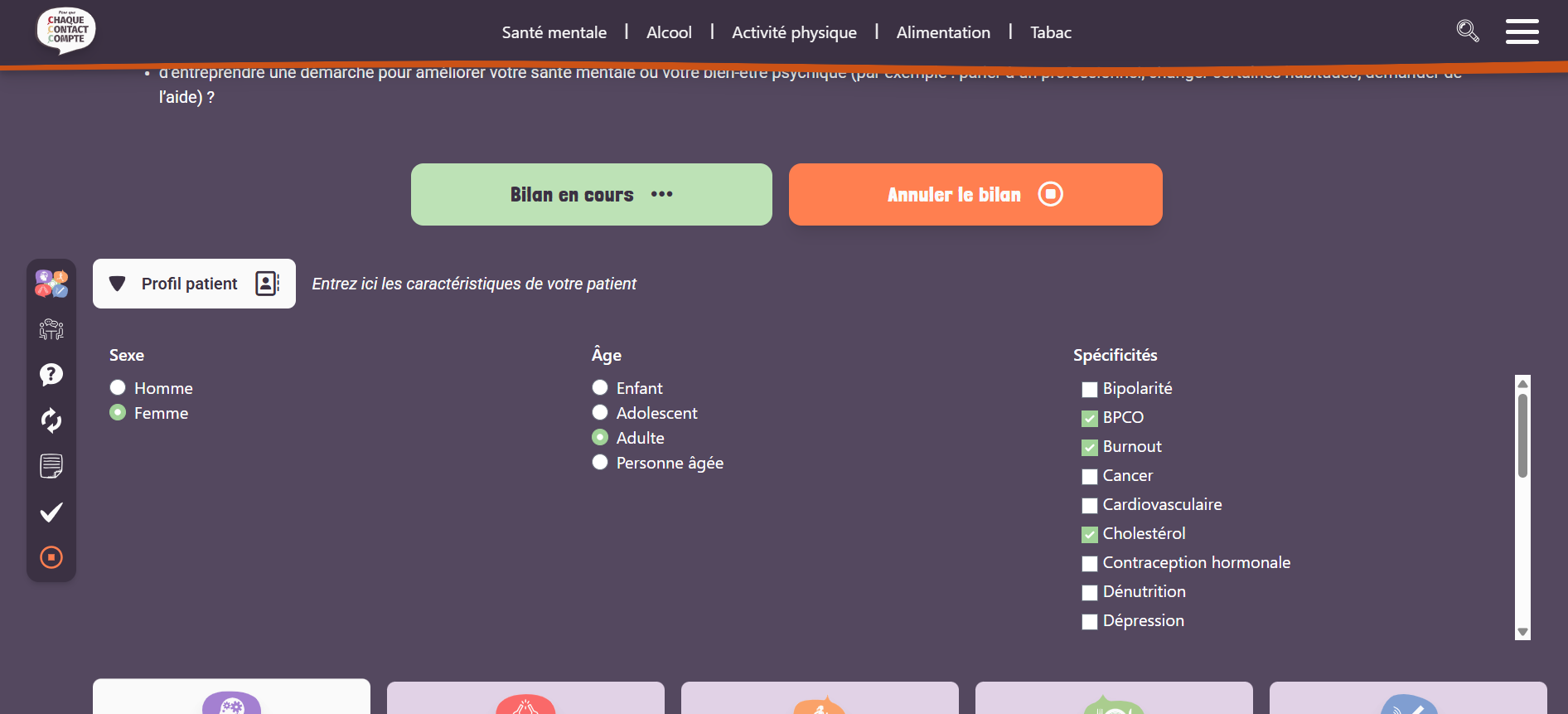Click the orange stop sidebar icon
Image resolution: width=1568 pixels, height=714 pixels.
pos(51,557)
